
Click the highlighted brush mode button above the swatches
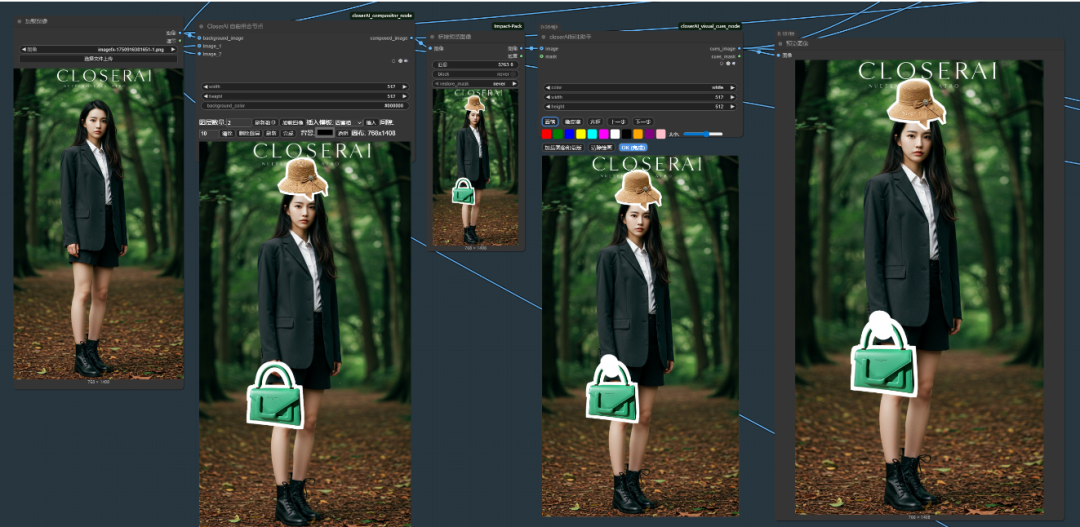[550, 122]
